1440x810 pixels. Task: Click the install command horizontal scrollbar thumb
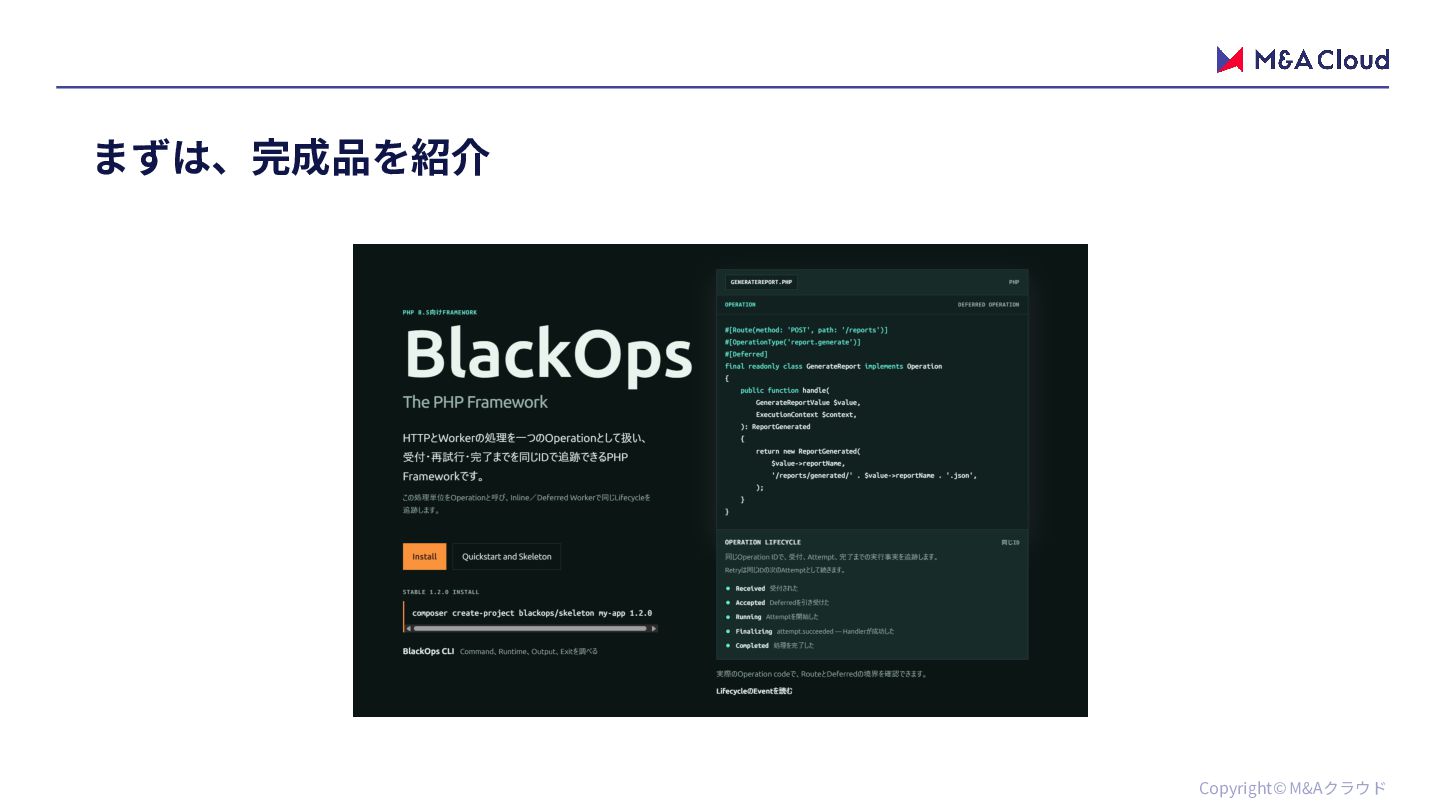pos(530,628)
